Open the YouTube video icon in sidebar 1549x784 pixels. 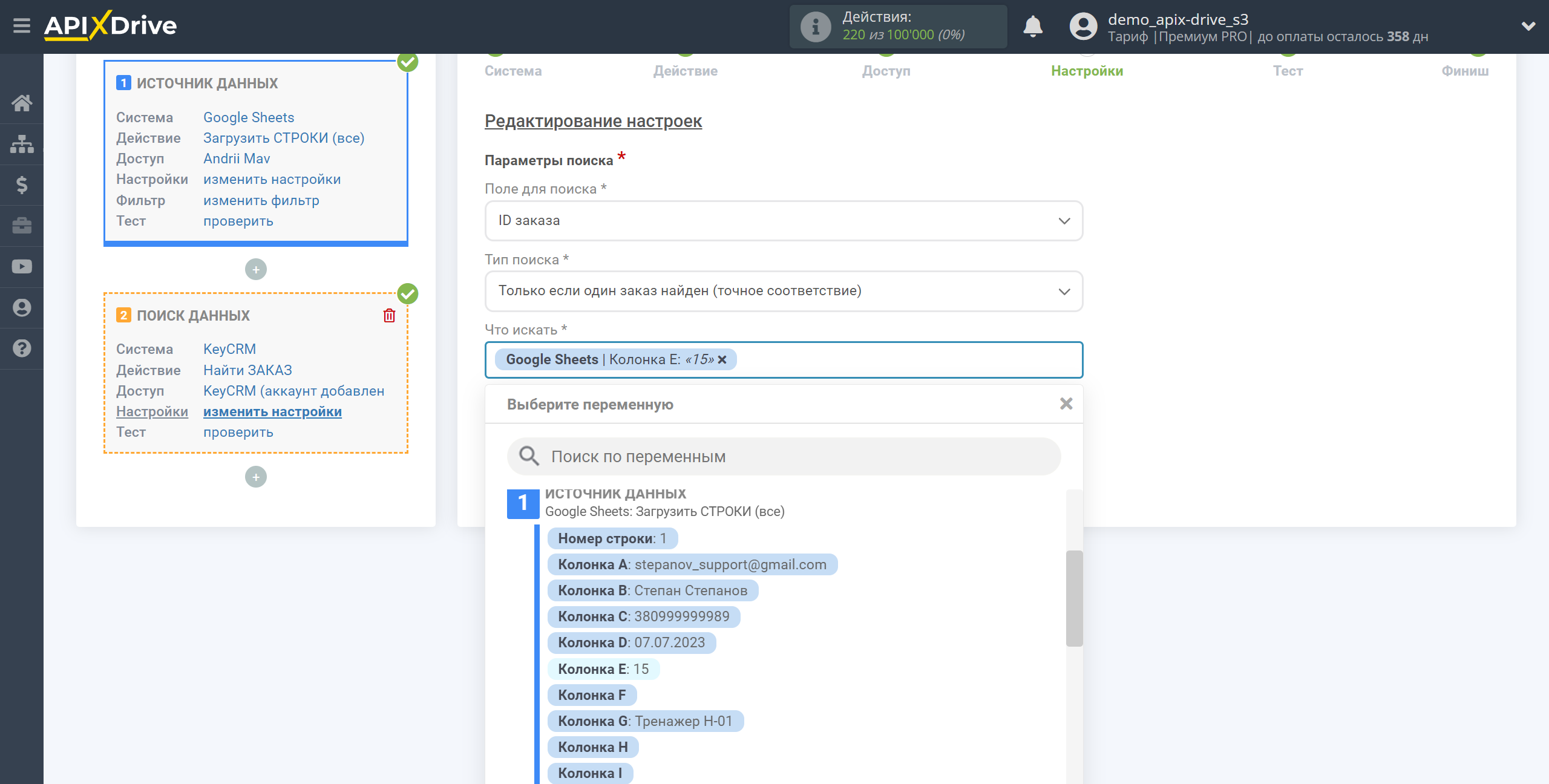(22, 267)
